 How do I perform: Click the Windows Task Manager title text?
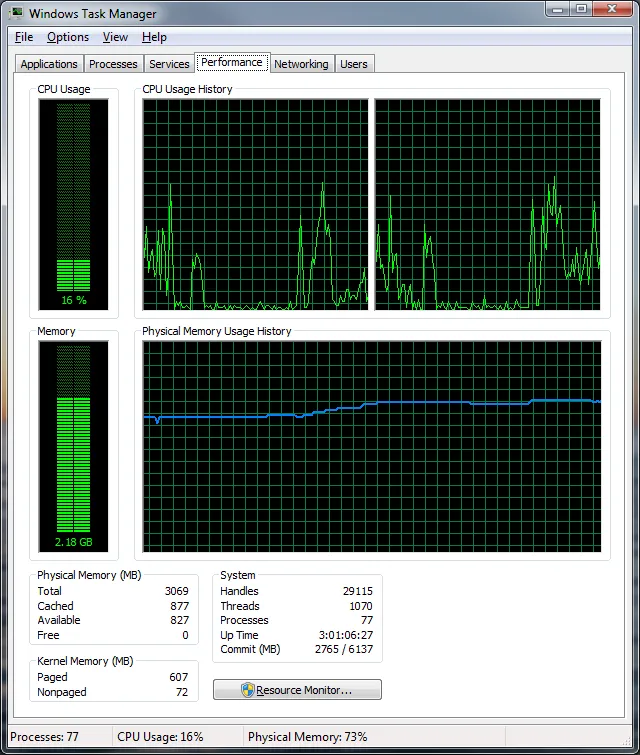tap(92, 13)
